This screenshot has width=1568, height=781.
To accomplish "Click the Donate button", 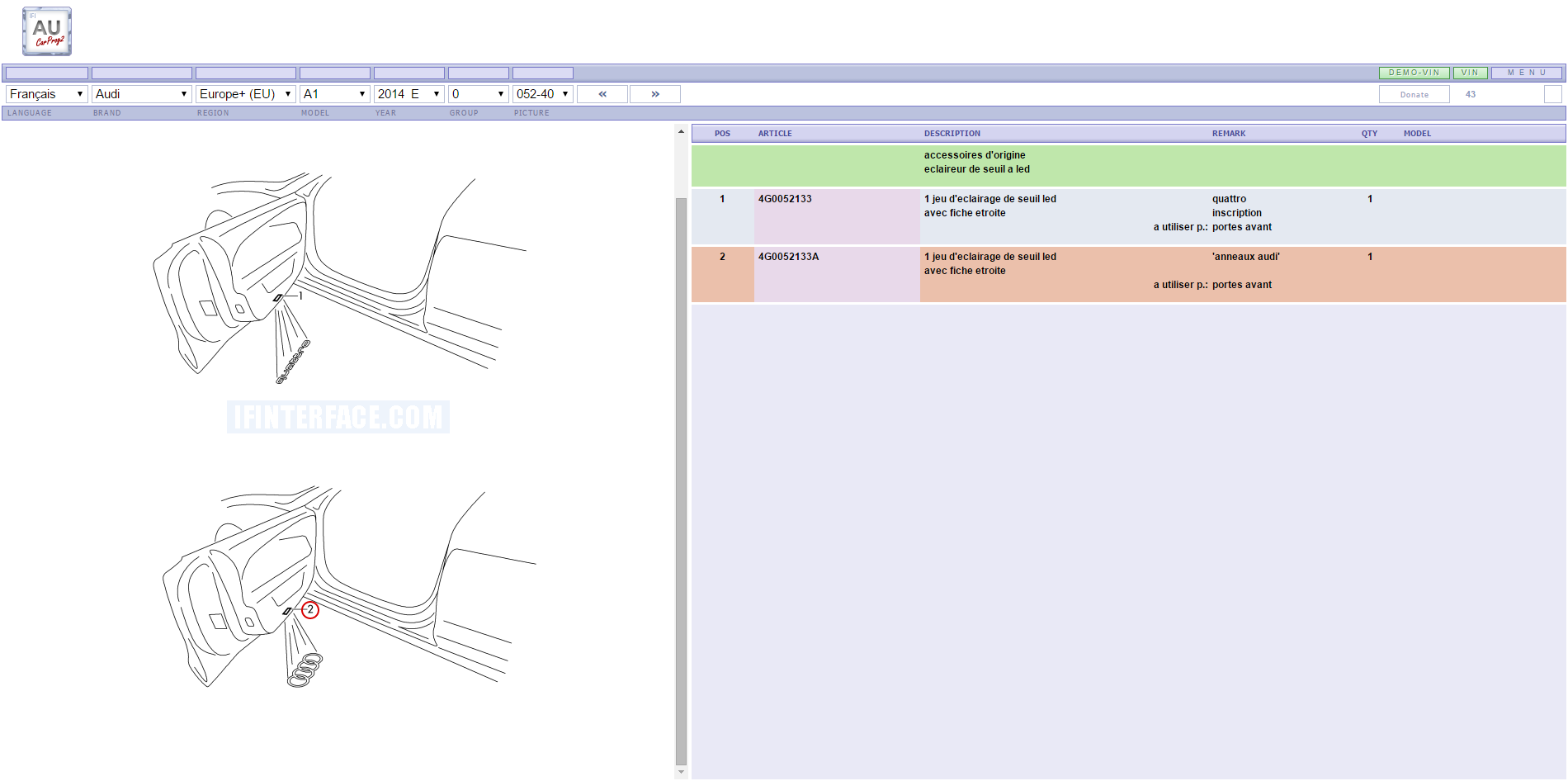I will tap(1414, 95).
